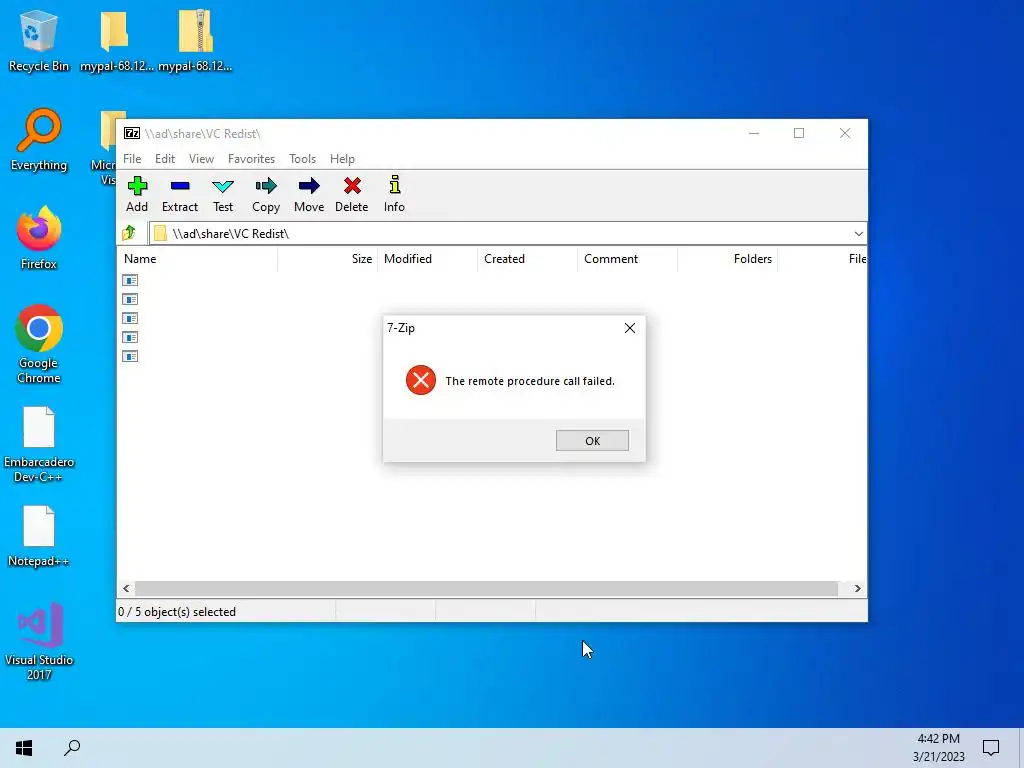The height and width of the screenshot is (768, 1024).
Task: Sort by the Size column header
Action: coord(328,259)
